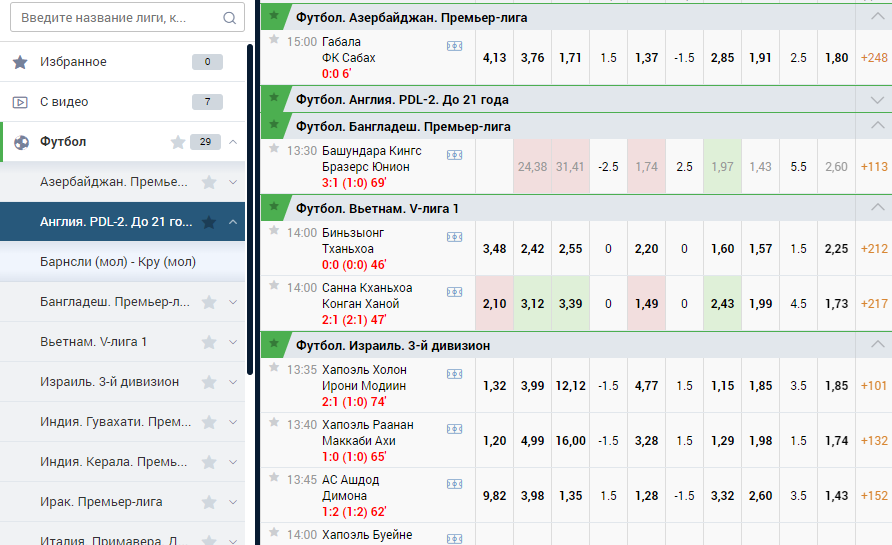Toggle favorite star for Футбол category

pyautogui.click(x=178, y=142)
